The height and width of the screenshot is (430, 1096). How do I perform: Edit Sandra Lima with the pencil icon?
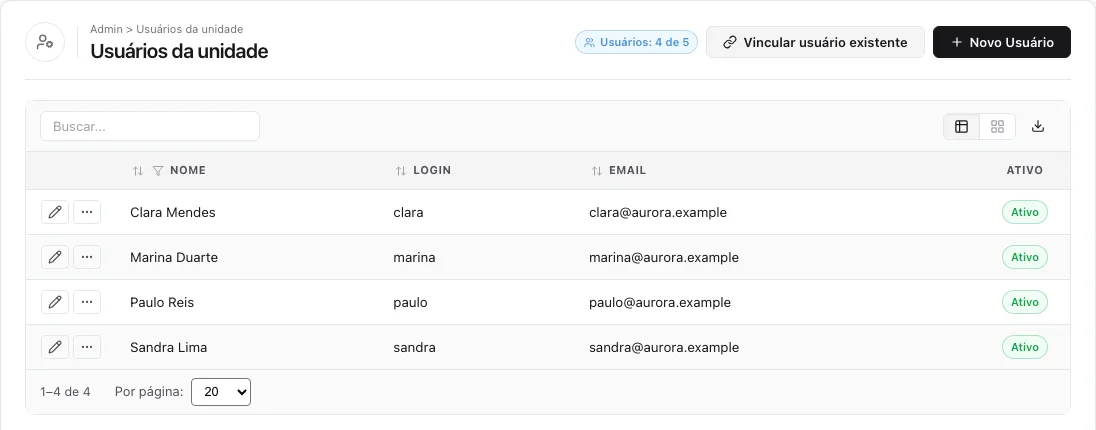(x=55, y=347)
